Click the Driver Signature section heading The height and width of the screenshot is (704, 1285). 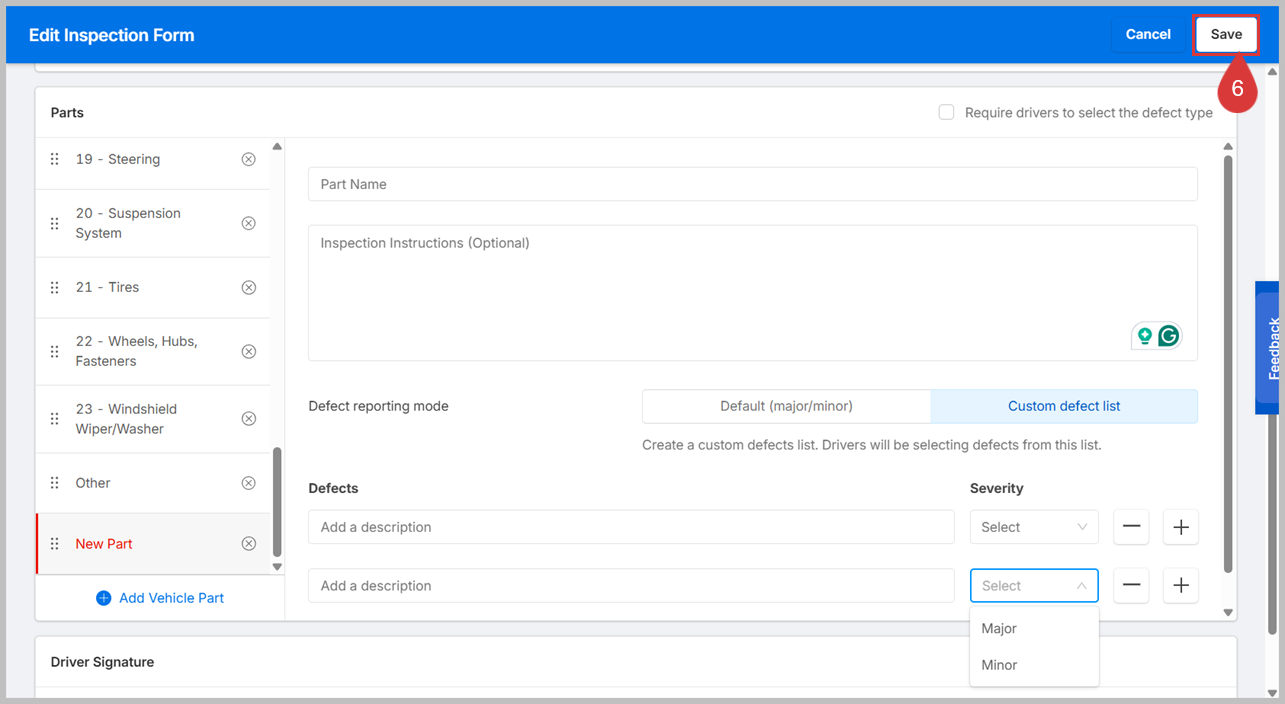(102, 662)
